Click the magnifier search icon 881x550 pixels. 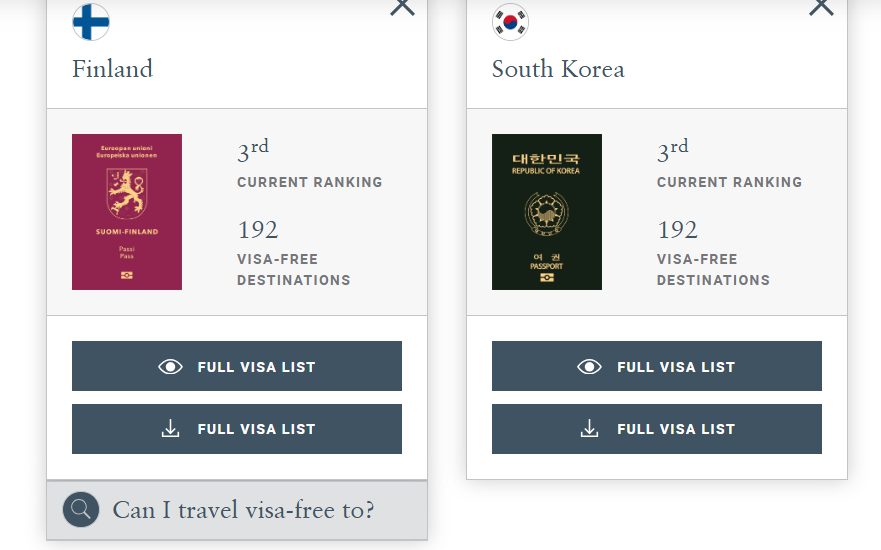(81, 510)
